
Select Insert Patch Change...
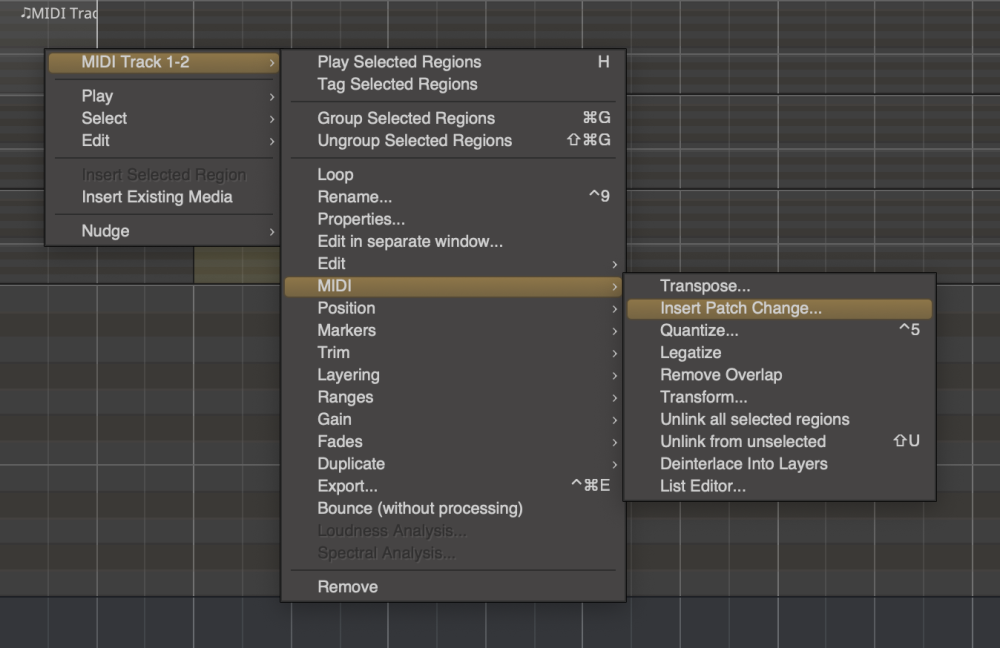[779, 309]
